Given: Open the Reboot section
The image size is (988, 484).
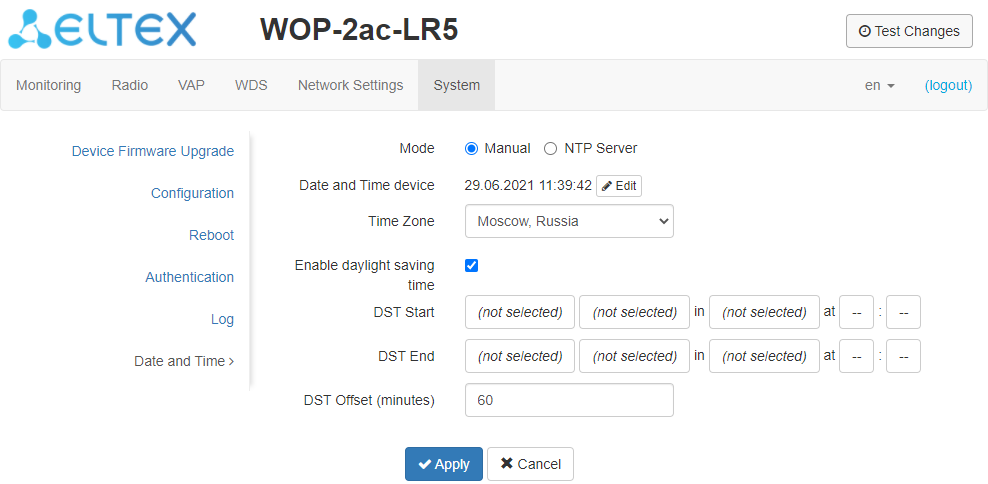Looking at the screenshot, I should click(x=211, y=235).
